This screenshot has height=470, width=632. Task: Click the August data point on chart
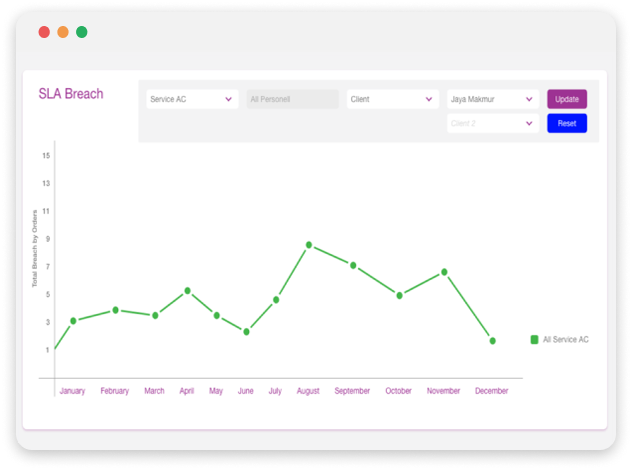[x=309, y=245]
